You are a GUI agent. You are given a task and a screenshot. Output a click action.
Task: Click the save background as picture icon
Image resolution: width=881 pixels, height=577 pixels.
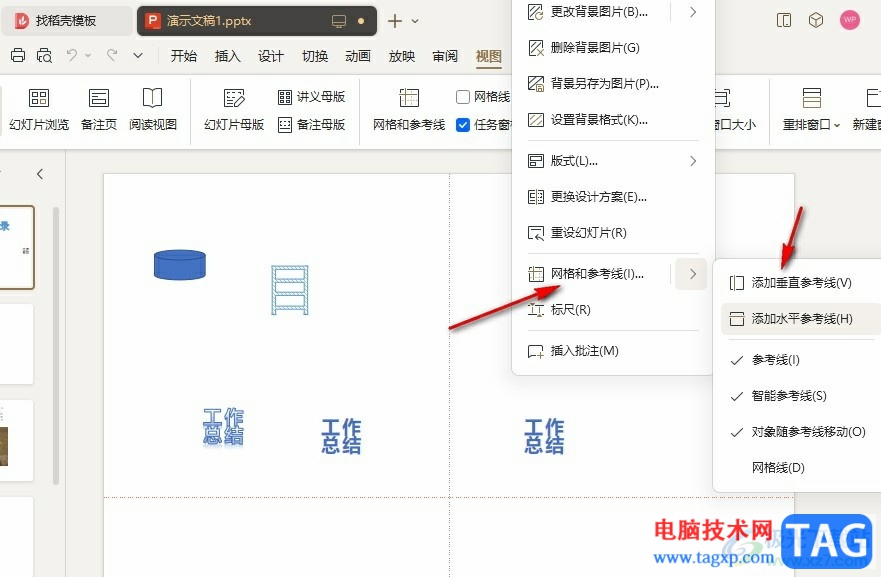click(536, 84)
